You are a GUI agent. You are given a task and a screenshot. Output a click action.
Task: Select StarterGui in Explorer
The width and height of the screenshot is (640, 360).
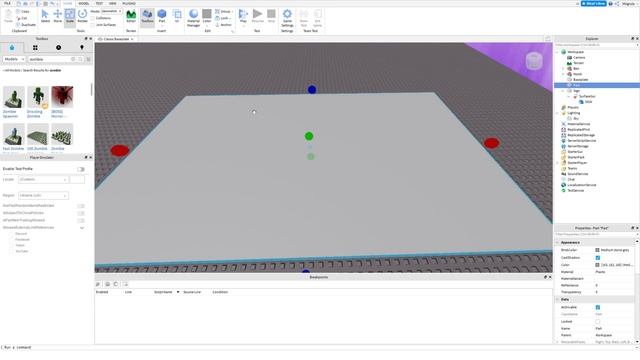click(575, 152)
